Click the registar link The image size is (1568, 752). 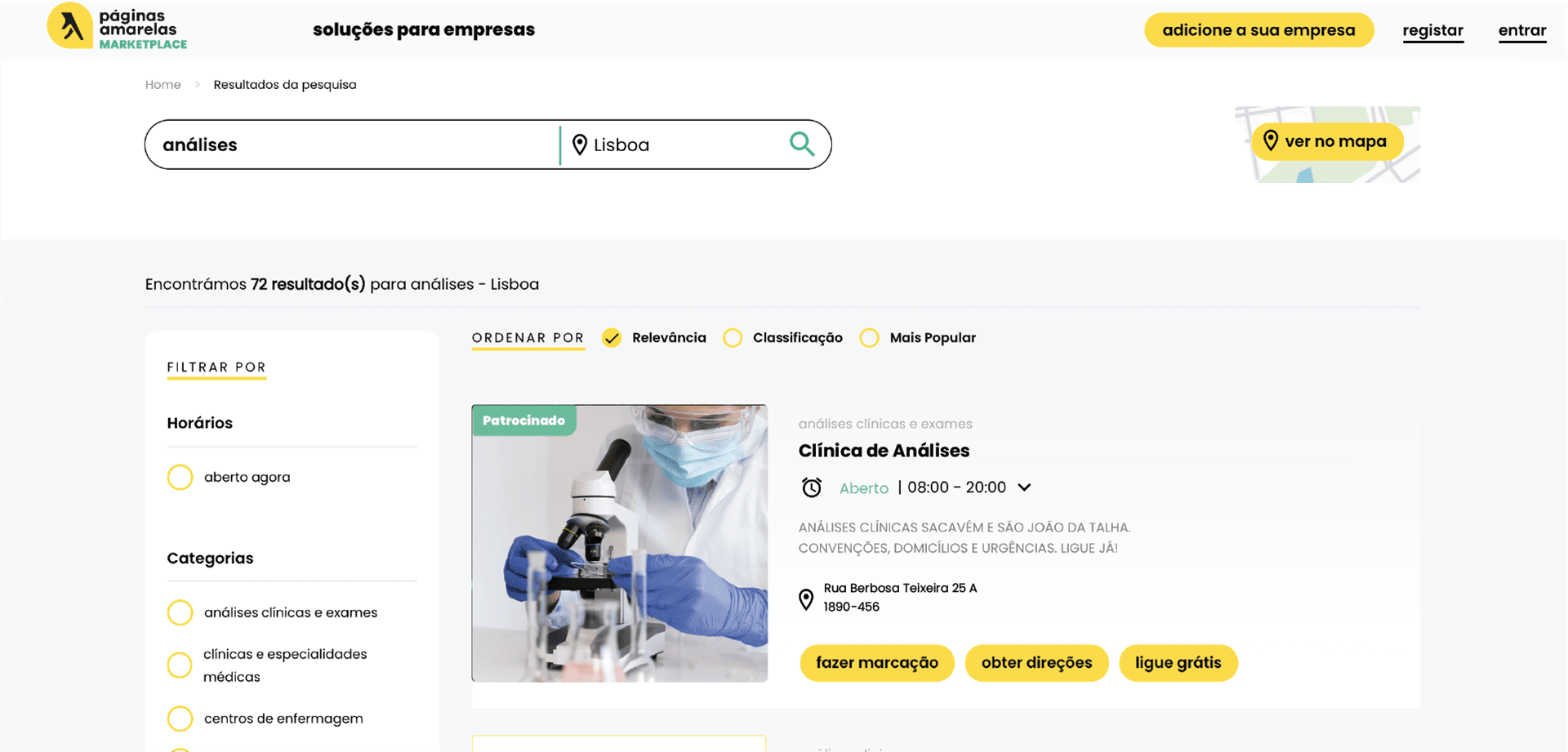pos(1432,31)
